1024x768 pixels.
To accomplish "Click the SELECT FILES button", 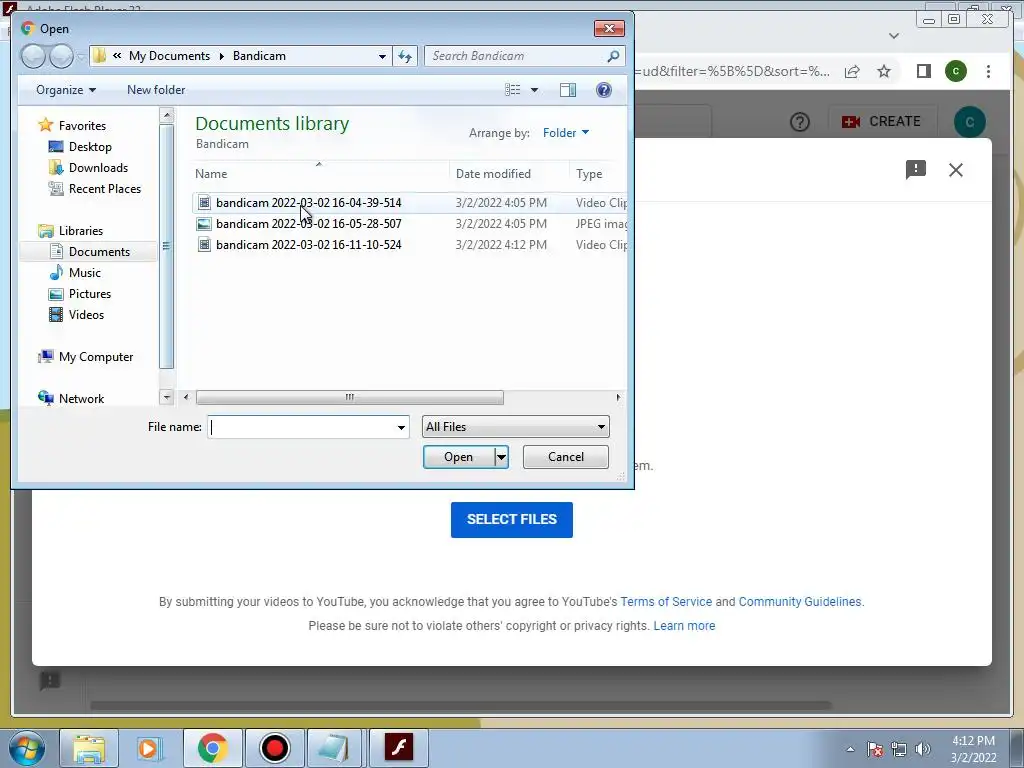I will (511, 520).
